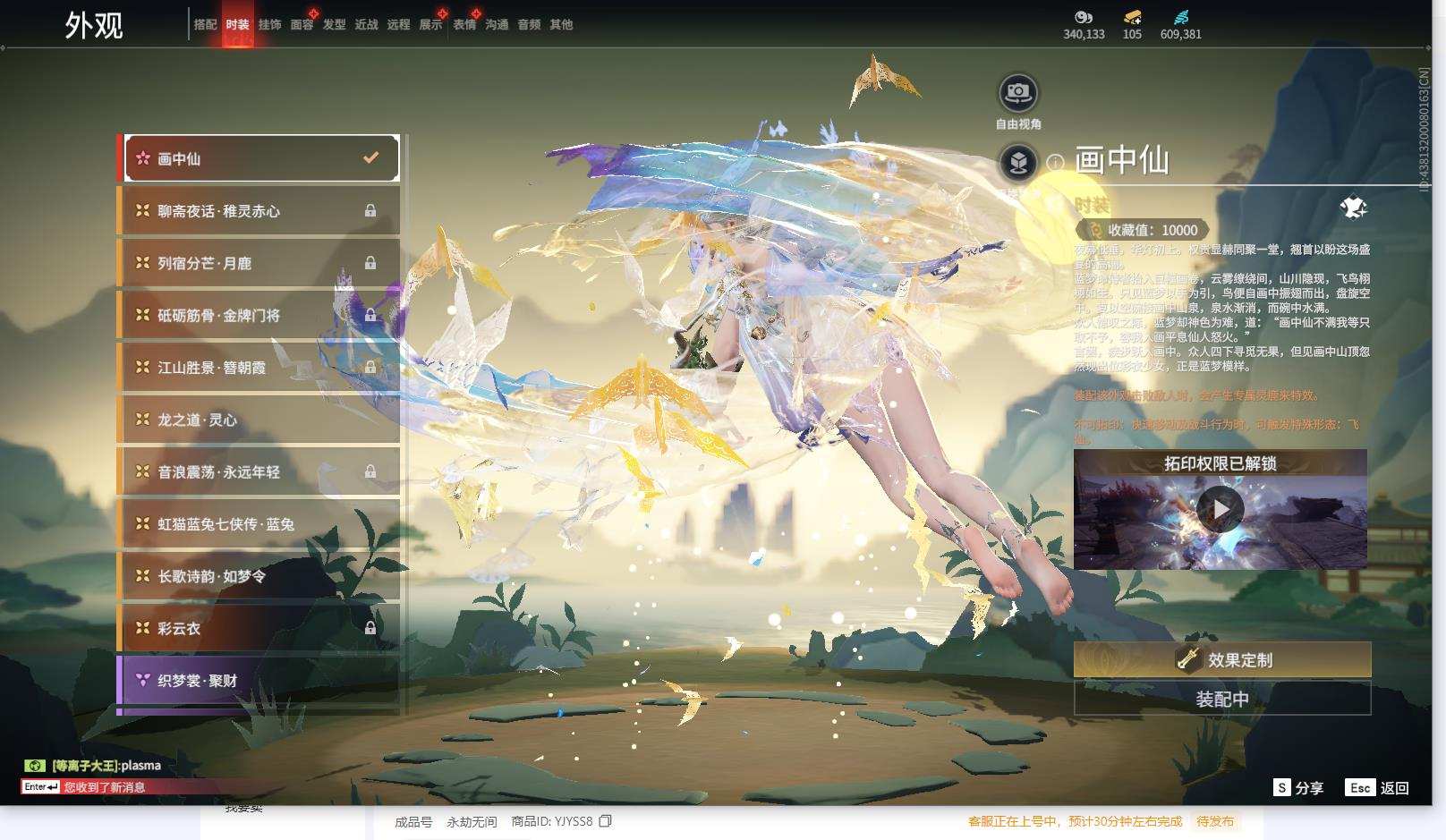
Task: Select 音浪震荡·永远年轻 outfit
Action: click(x=259, y=471)
